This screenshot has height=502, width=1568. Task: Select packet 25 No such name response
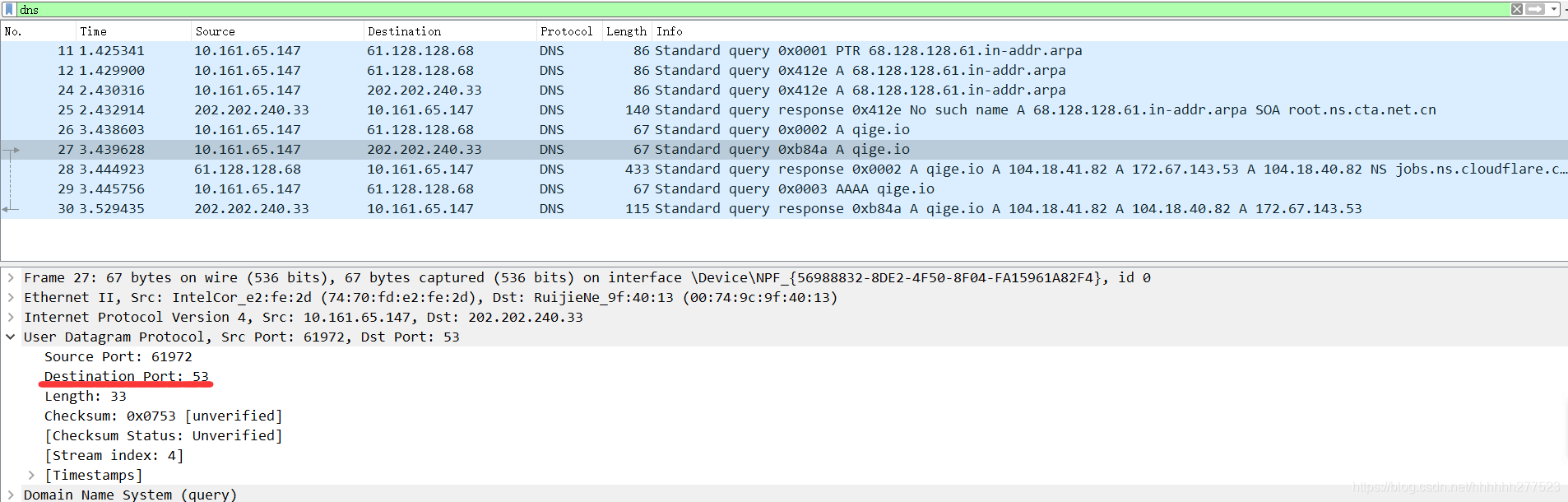784,110
